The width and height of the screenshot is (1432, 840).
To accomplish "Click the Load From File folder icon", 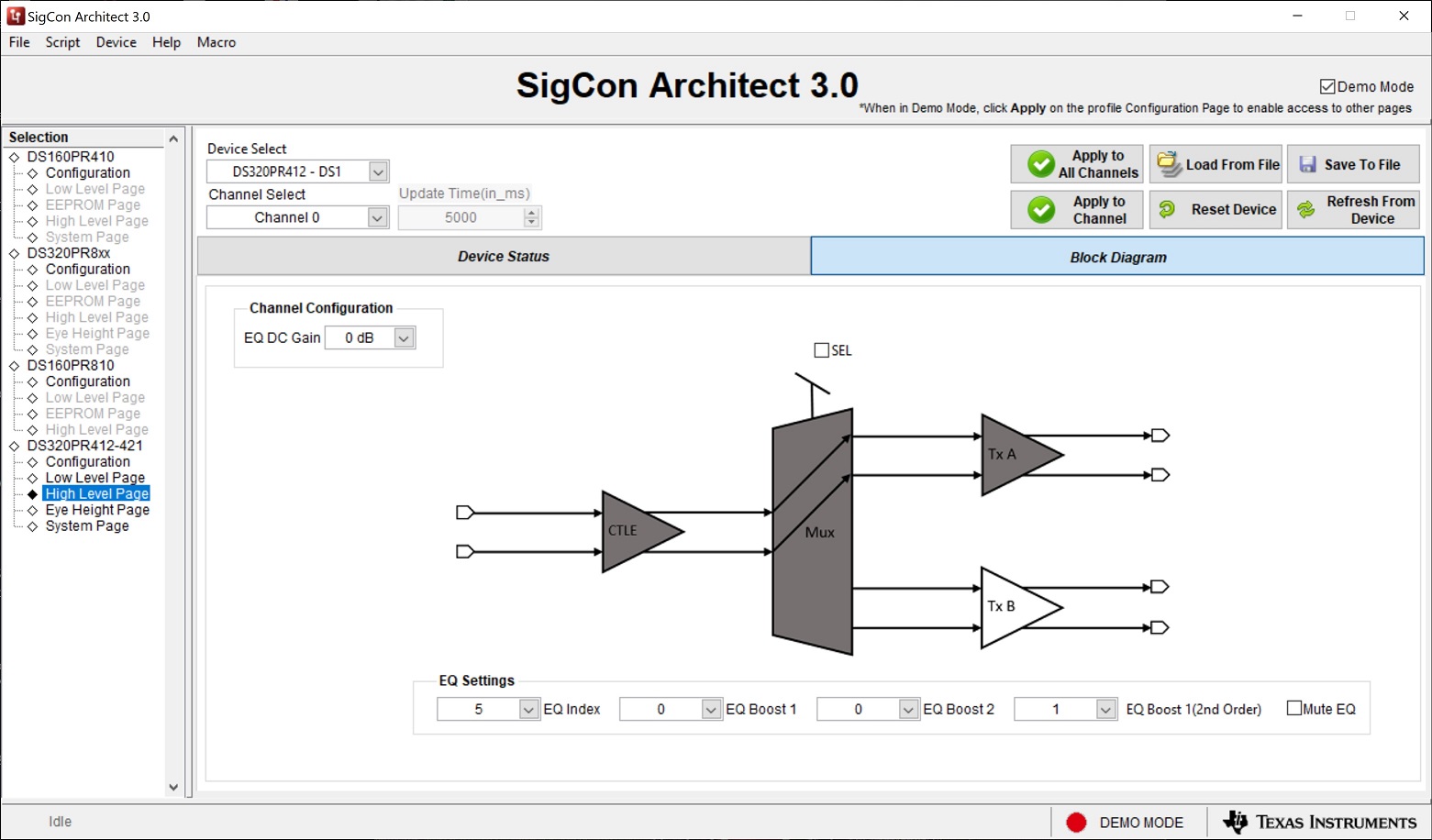I will click(1168, 165).
